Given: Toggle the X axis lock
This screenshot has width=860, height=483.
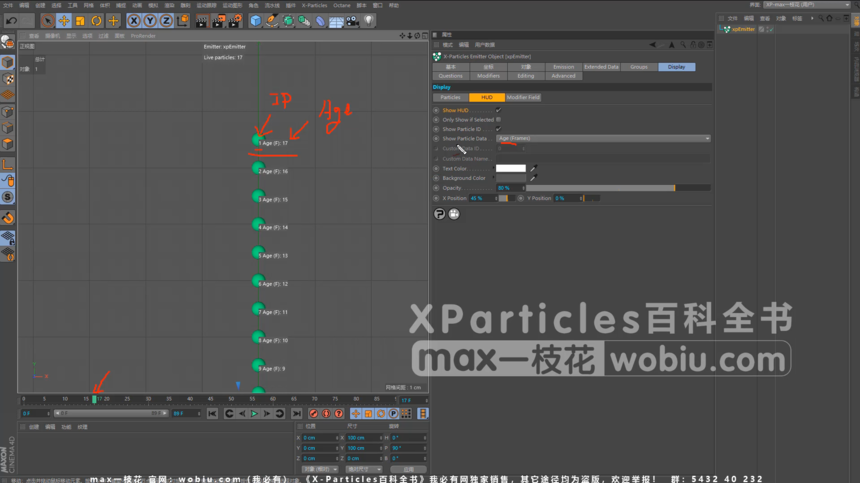Looking at the screenshot, I should coord(134,21).
